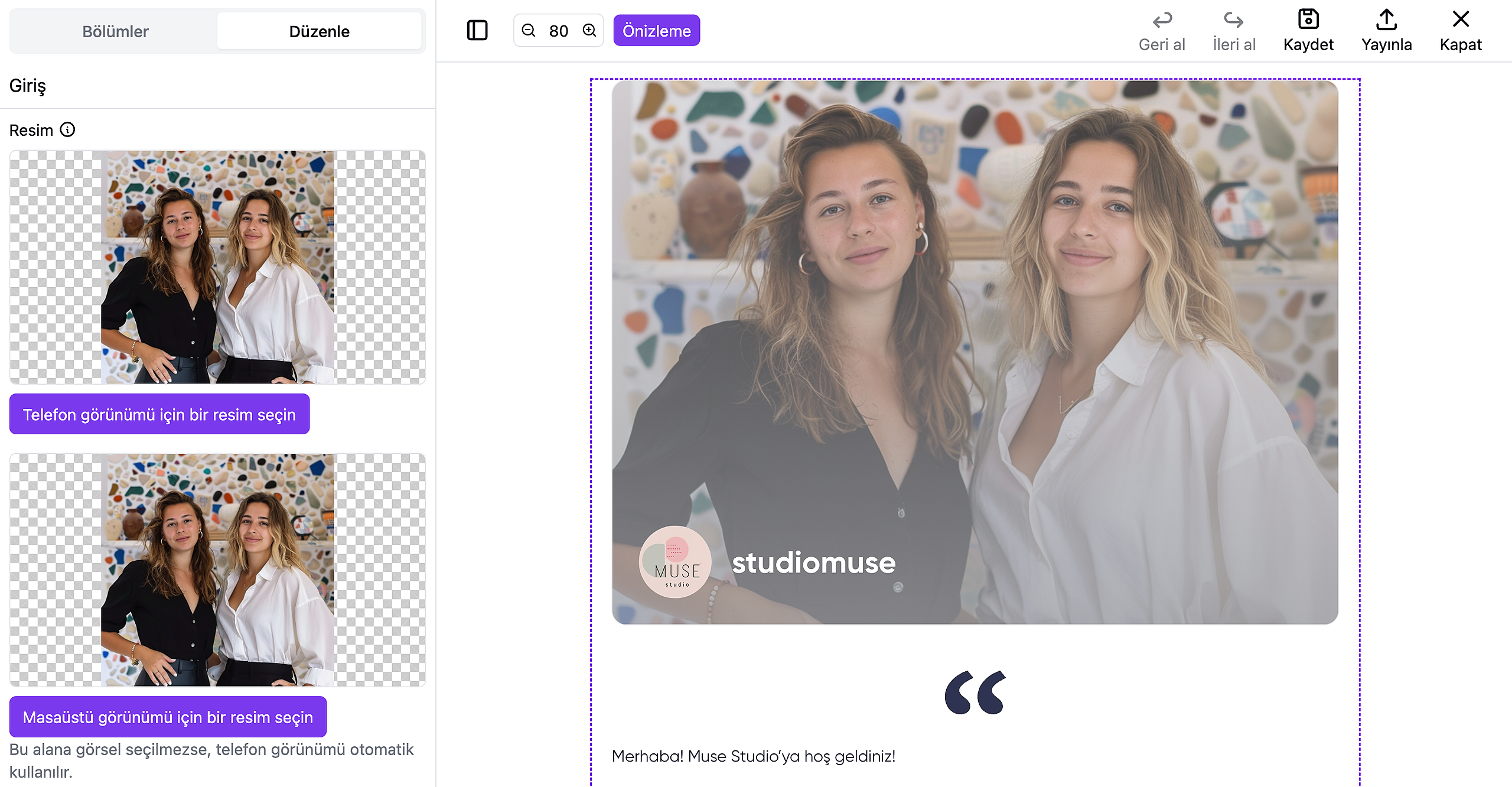The width and height of the screenshot is (1512, 787).
Task: Click the info icon next to Resim
Action: tap(68, 129)
